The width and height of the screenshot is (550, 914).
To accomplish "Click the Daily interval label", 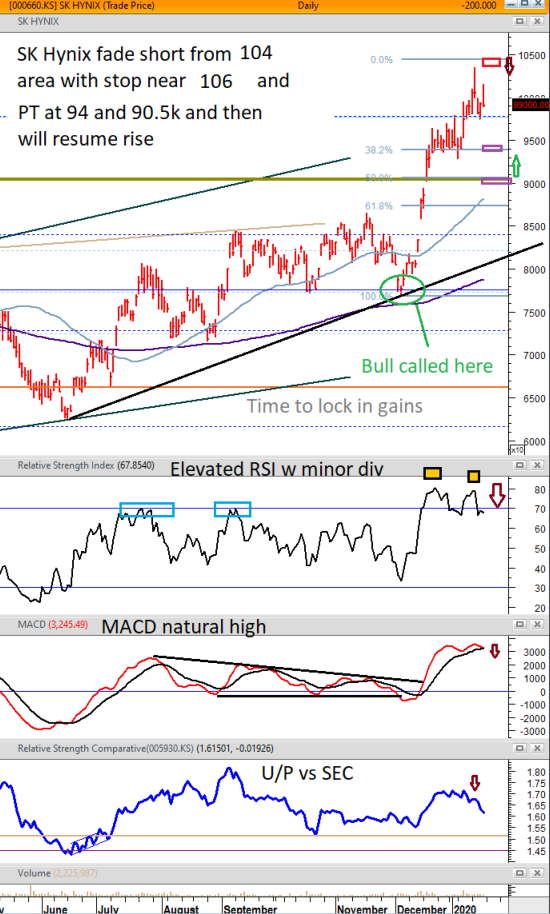I will (x=308, y=5).
